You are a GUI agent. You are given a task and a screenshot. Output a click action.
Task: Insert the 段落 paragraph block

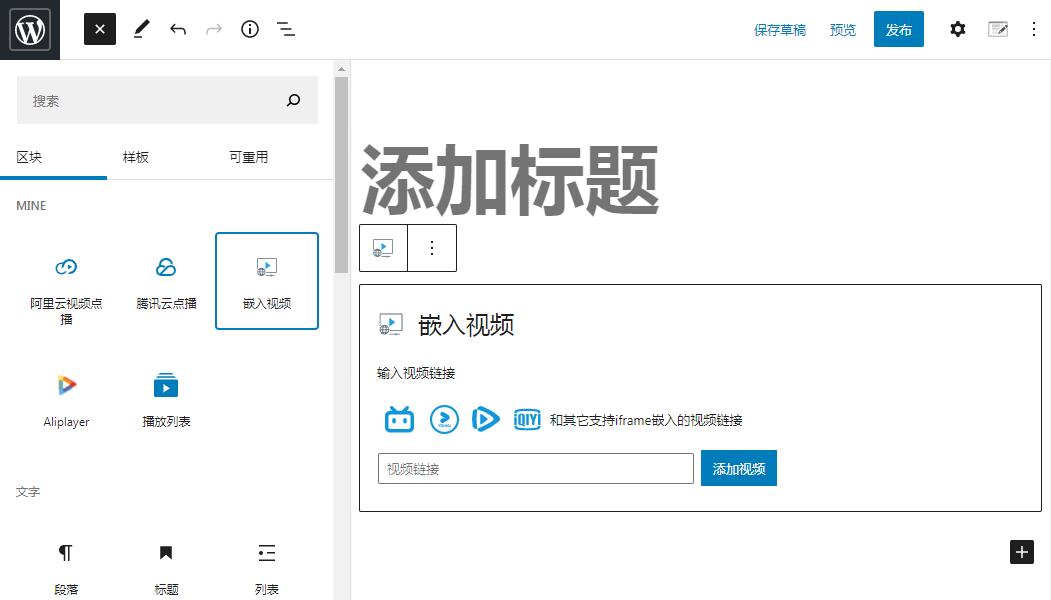[66, 567]
